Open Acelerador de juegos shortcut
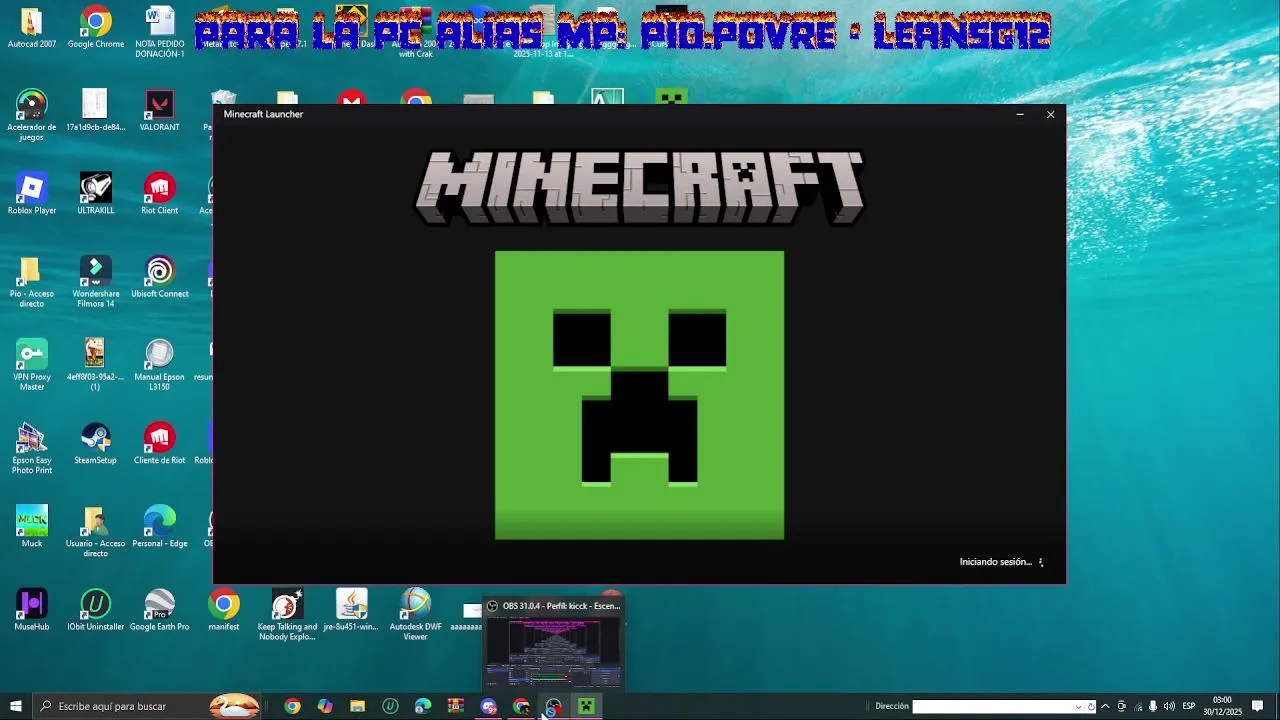This screenshot has width=1280, height=720. coord(32,115)
